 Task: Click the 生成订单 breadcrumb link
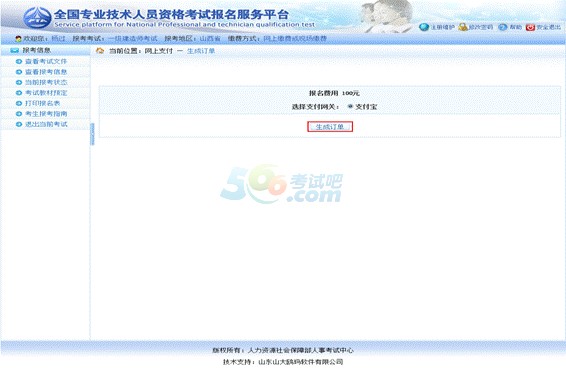[201, 51]
